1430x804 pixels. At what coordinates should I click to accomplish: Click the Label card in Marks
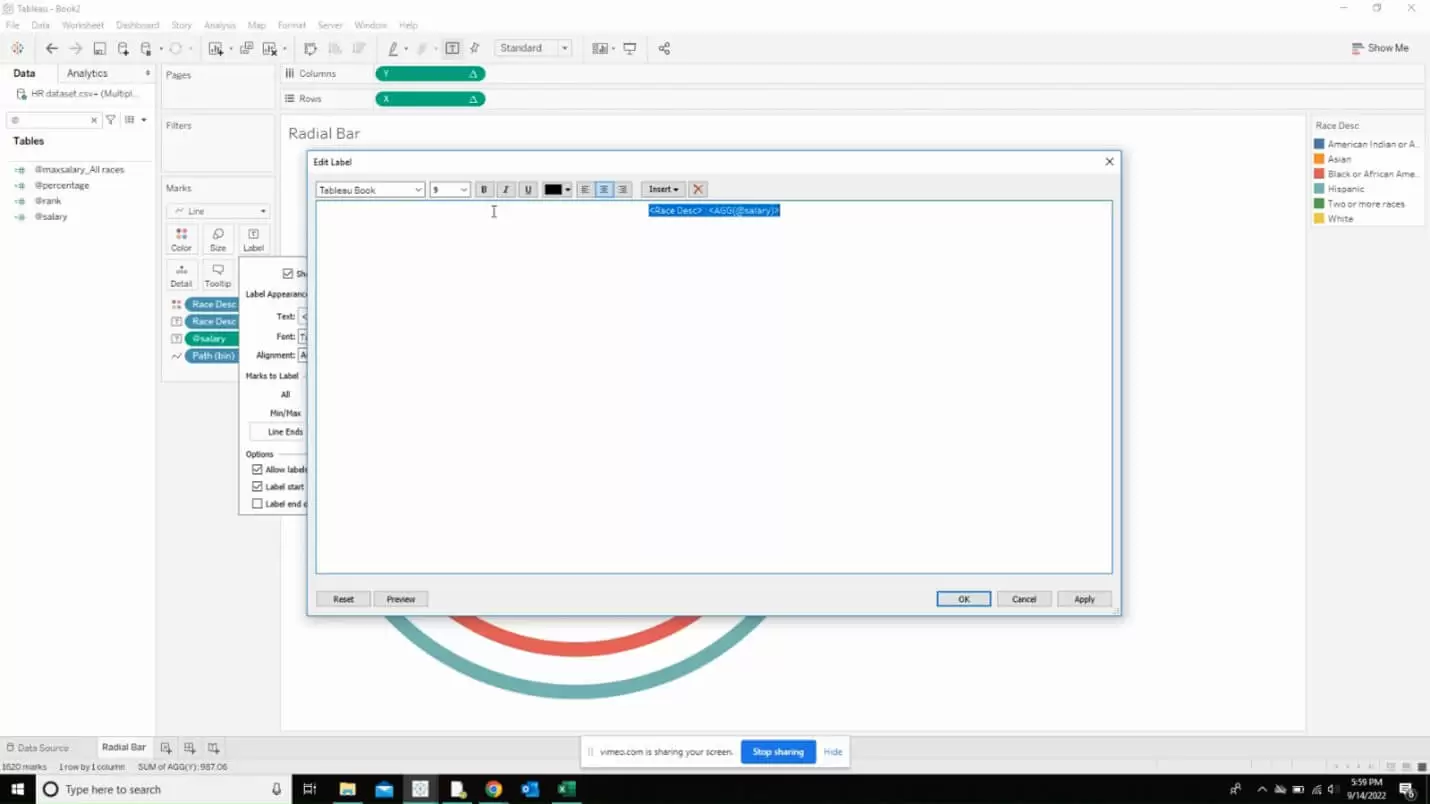coord(253,239)
